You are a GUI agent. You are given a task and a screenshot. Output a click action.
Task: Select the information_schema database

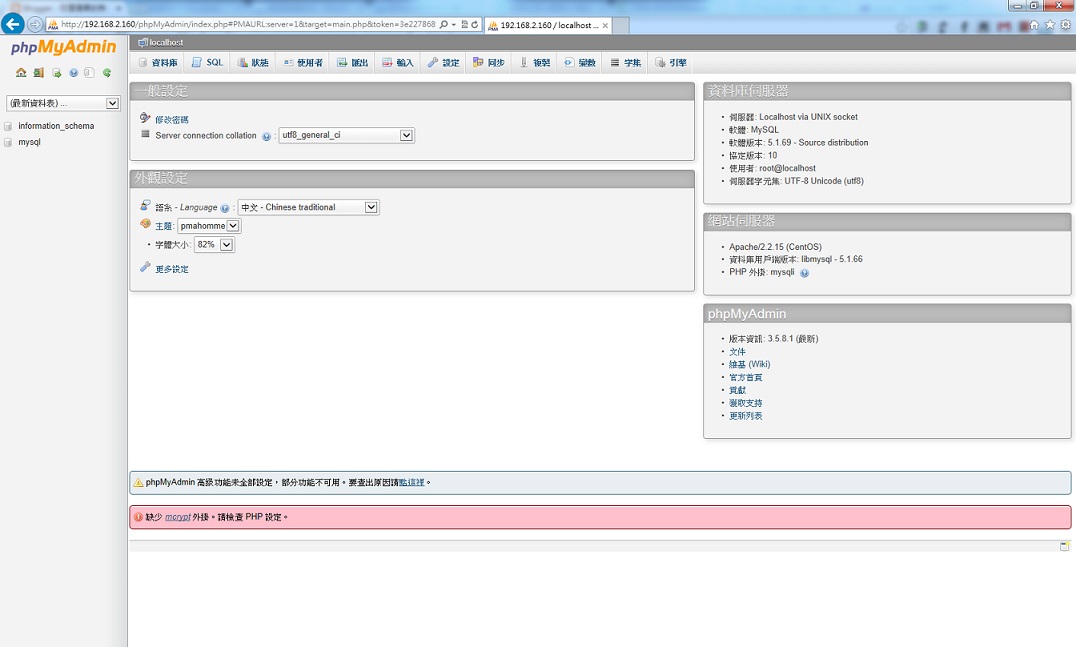pyautogui.click(x=56, y=126)
